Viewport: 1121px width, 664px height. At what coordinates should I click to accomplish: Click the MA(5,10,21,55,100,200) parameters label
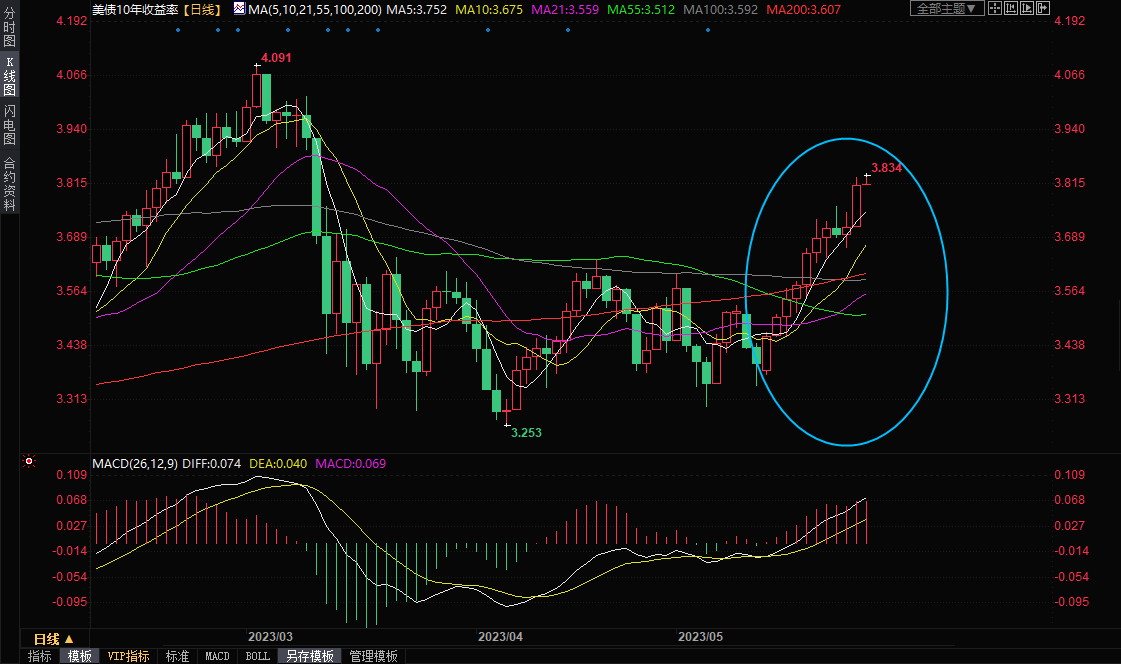click(x=315, y=9)
